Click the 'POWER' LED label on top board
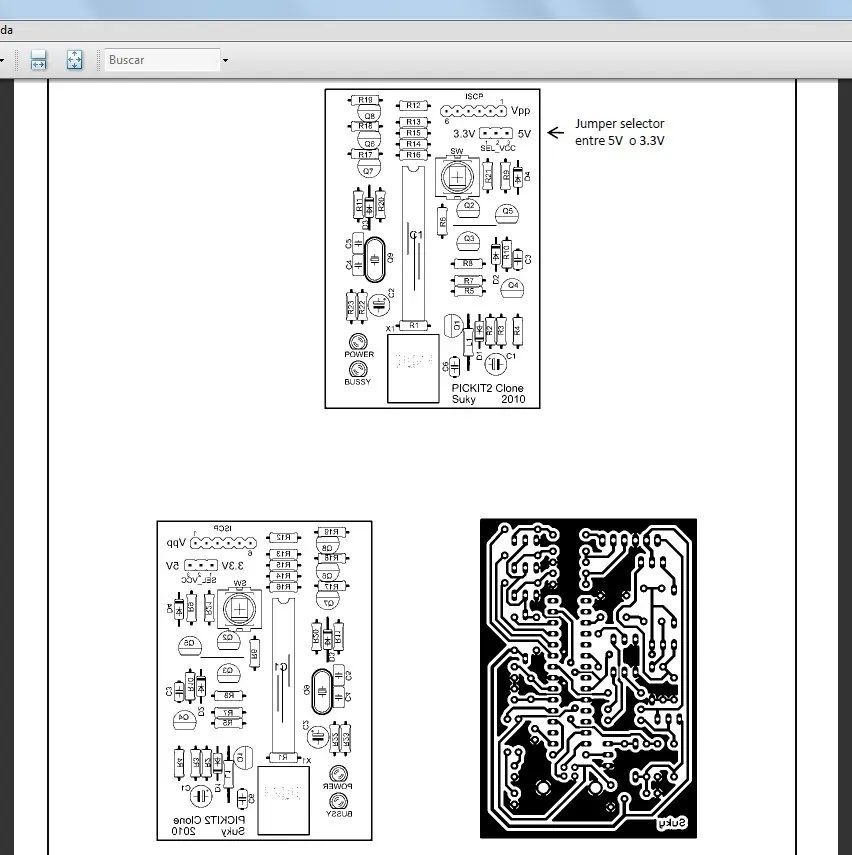The image size is (852, 855). tap(359, 354)
